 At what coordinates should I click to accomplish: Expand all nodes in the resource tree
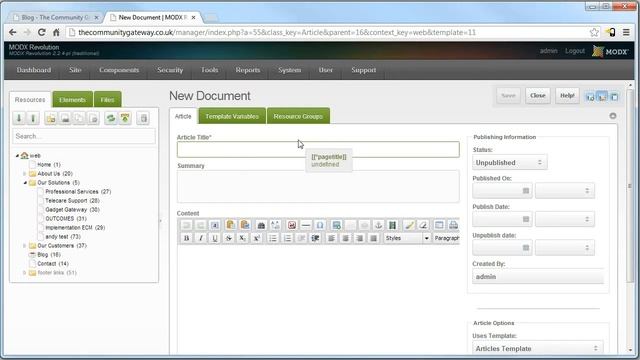[x=19, y=118]
